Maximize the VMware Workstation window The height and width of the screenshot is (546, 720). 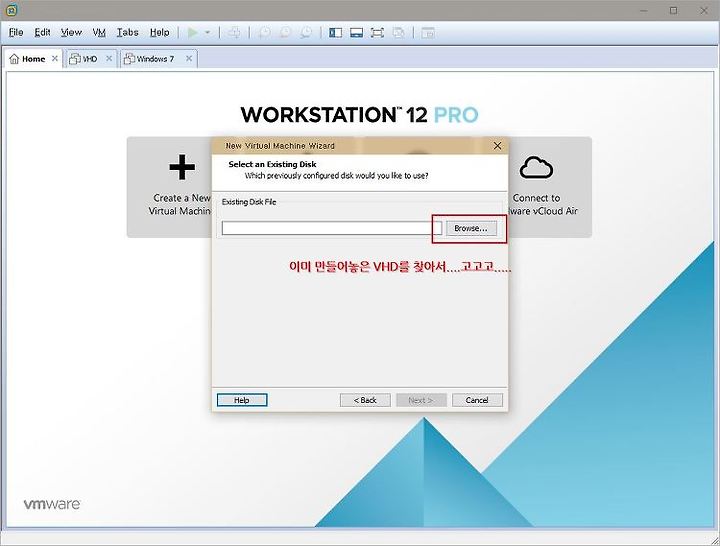(673, 10)
